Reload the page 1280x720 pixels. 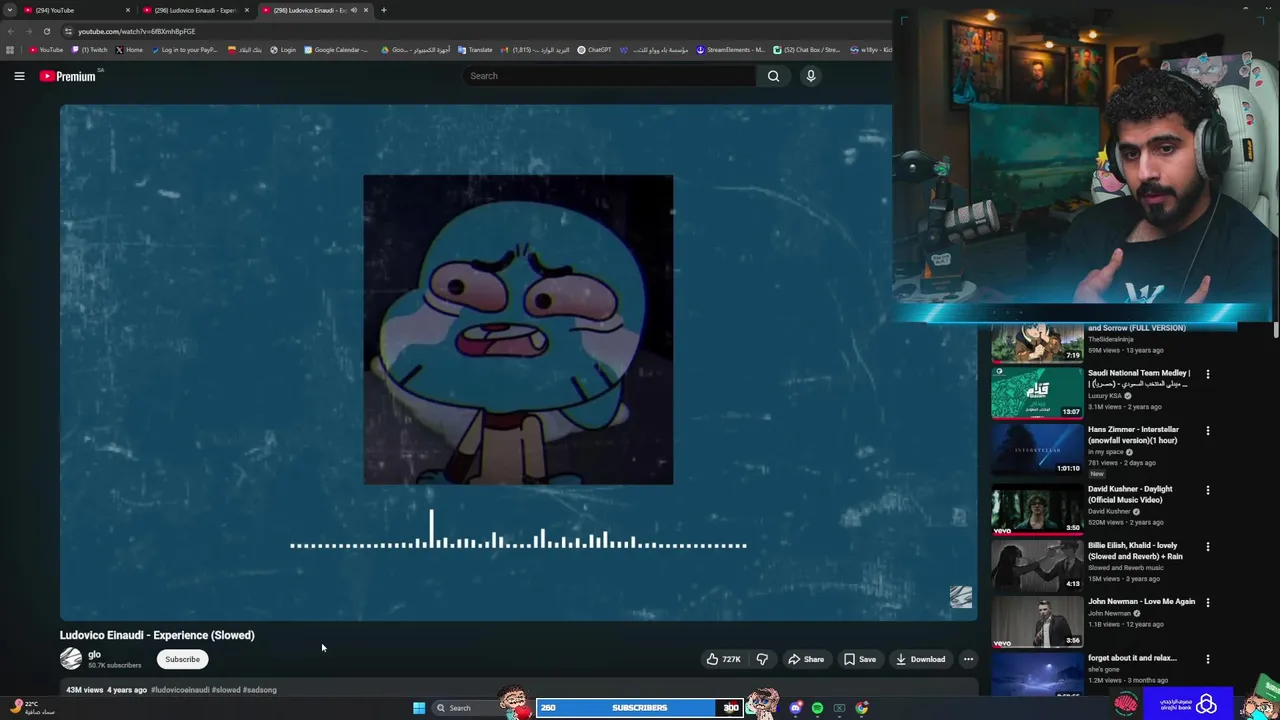[x=46, y=31]
